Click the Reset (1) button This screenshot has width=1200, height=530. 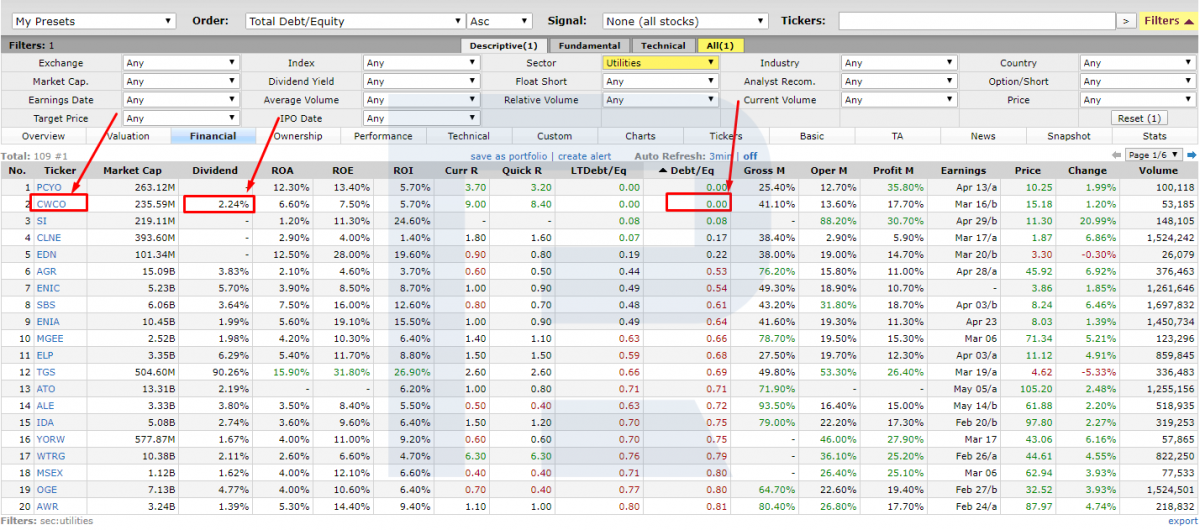[1139, 118]
